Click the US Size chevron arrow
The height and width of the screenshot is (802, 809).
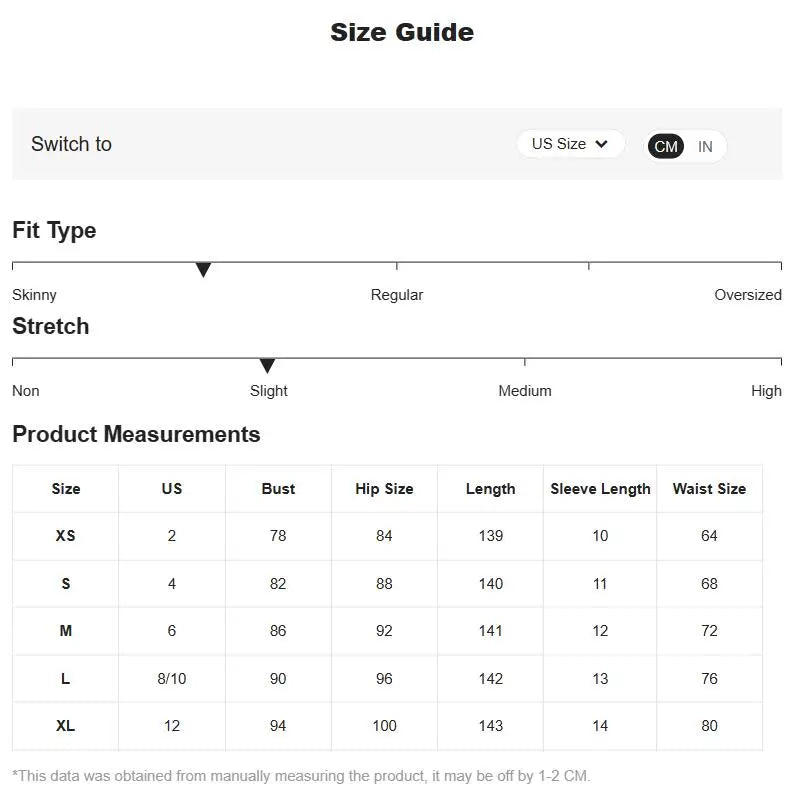click(601, 144)
